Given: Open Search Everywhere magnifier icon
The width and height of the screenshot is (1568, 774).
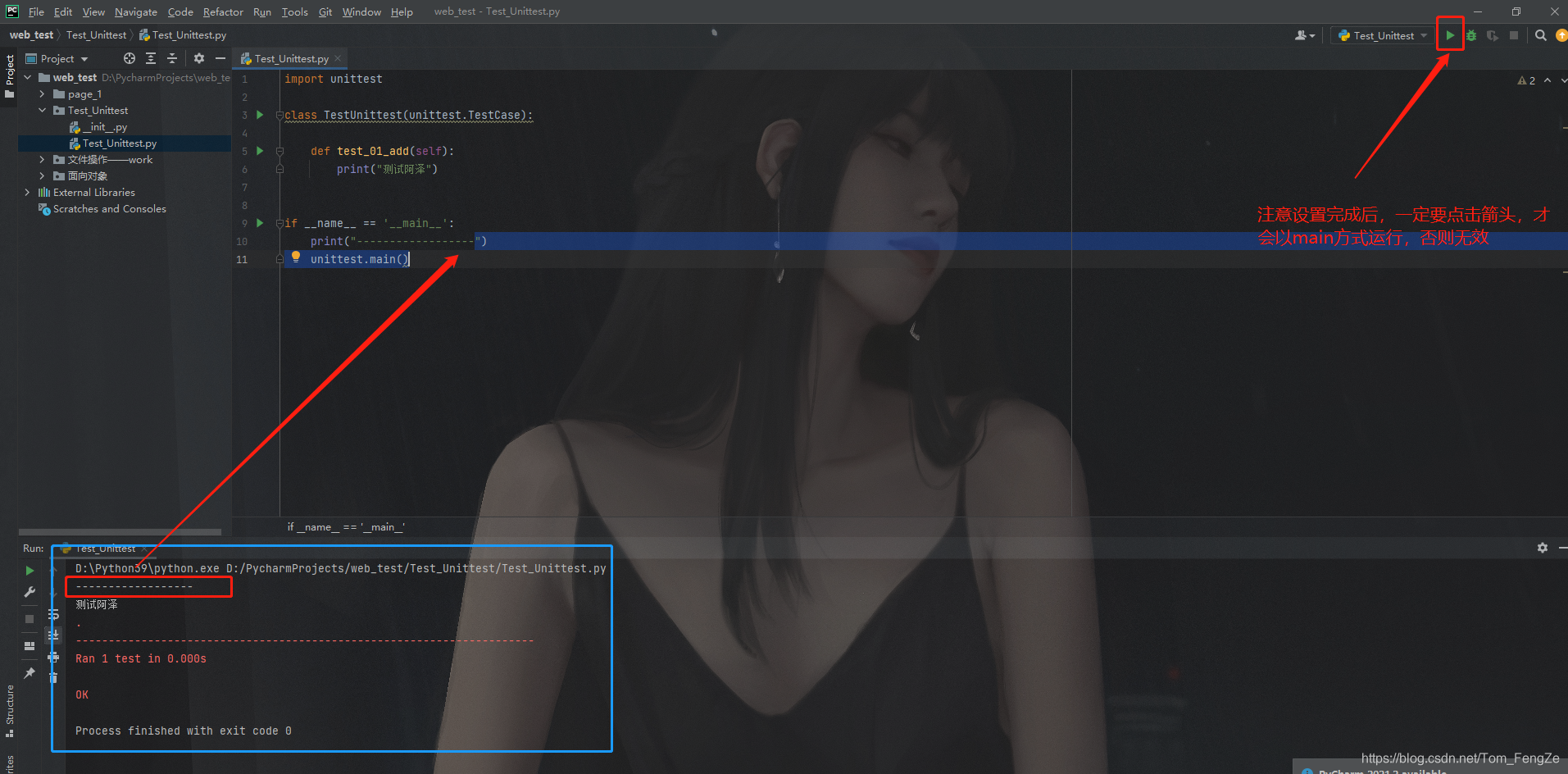Looking at the screenshot, I should 1541,35.
